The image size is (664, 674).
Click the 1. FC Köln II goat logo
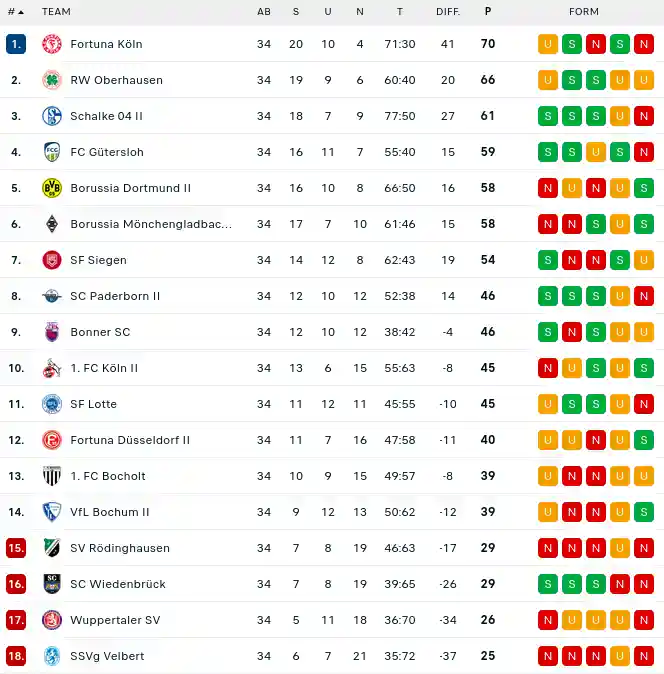click(52, 368)
